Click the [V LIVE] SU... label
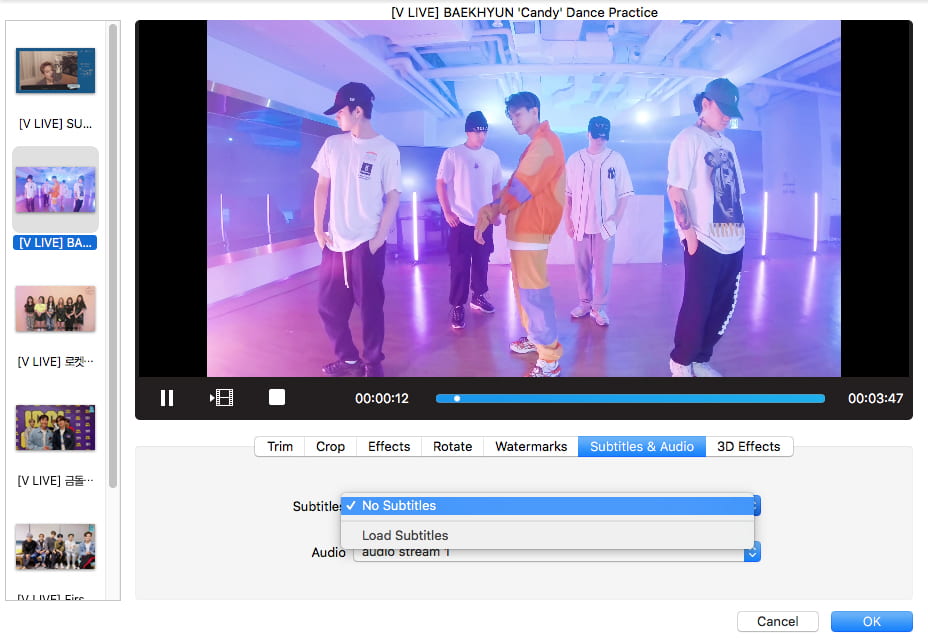The width and height of the screenshot is (928, 644). coord(56,124)
